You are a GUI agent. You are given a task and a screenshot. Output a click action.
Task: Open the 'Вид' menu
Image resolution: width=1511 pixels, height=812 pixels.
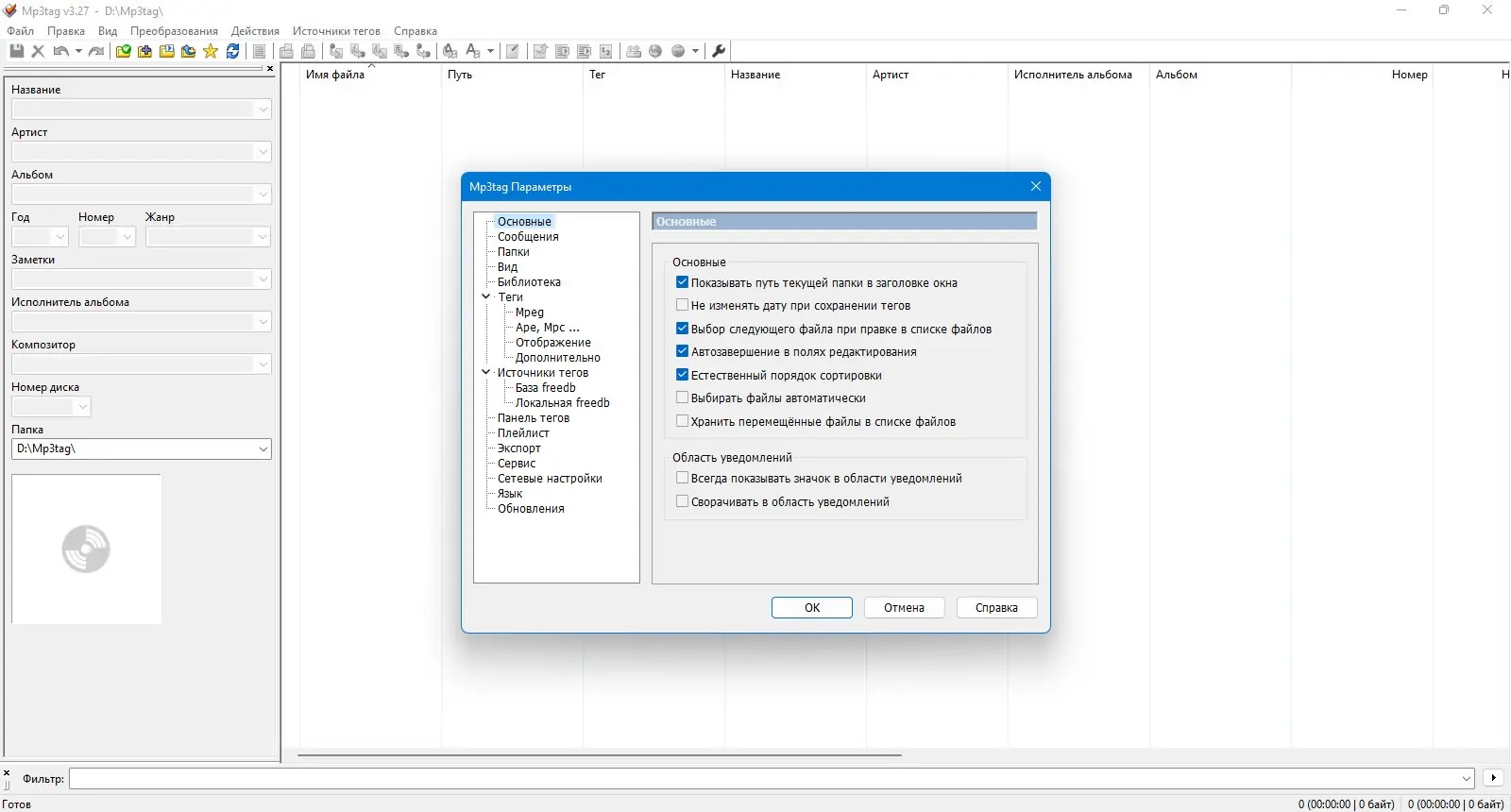click(x=108, y=31)
